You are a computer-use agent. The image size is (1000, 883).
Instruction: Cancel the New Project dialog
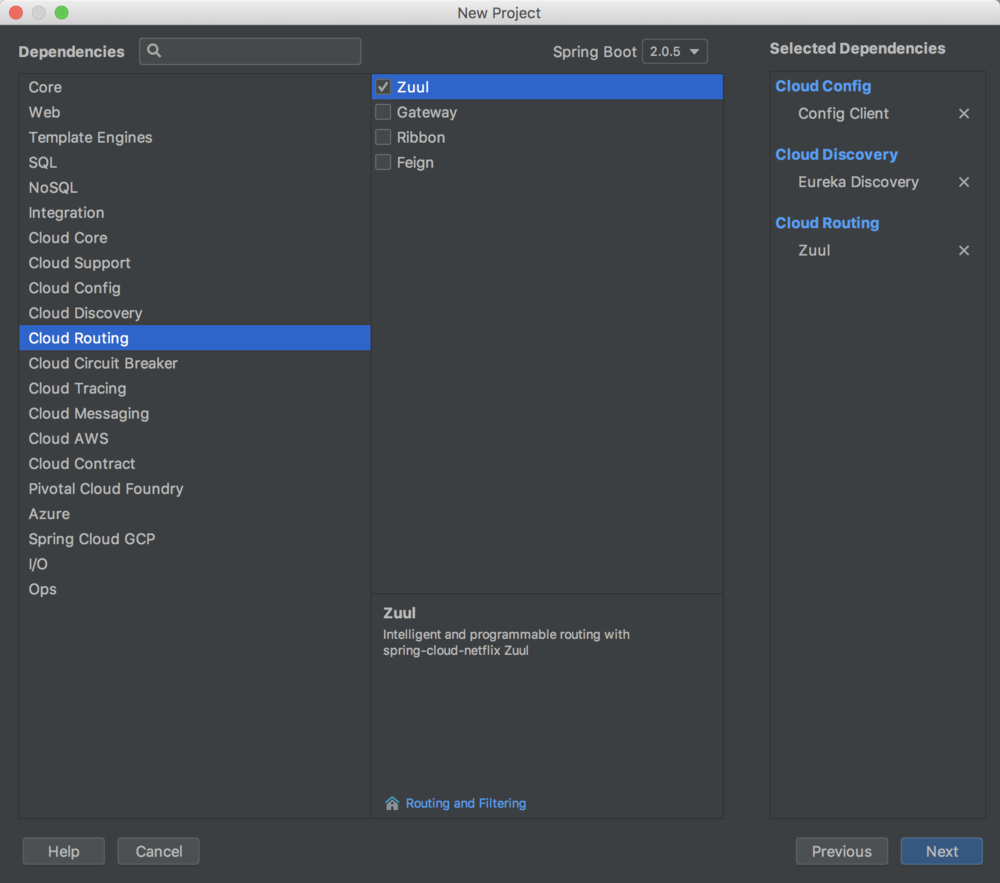point(158,851)
